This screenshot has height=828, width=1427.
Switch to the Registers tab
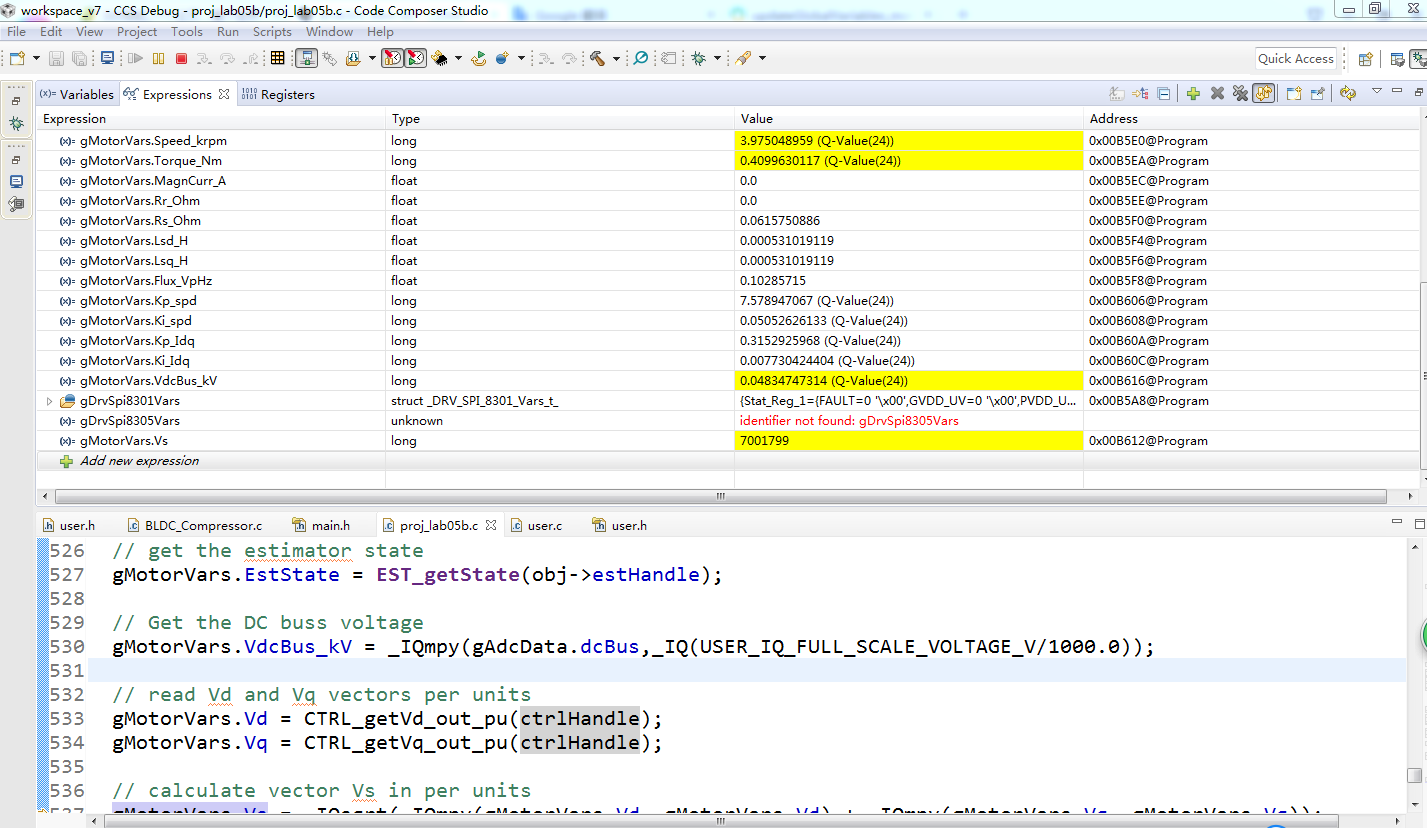click(x=287, y=95)
